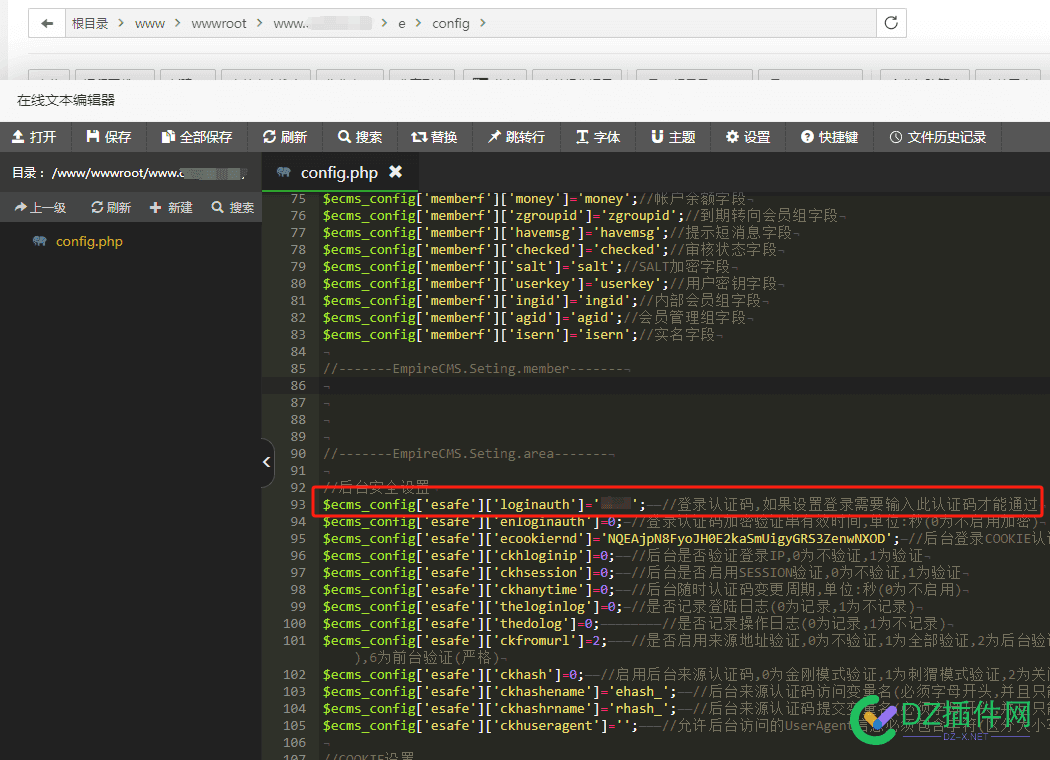Switch to the config.php editor tab
Screen dimensions: 1050x760
tap(339, 173)
